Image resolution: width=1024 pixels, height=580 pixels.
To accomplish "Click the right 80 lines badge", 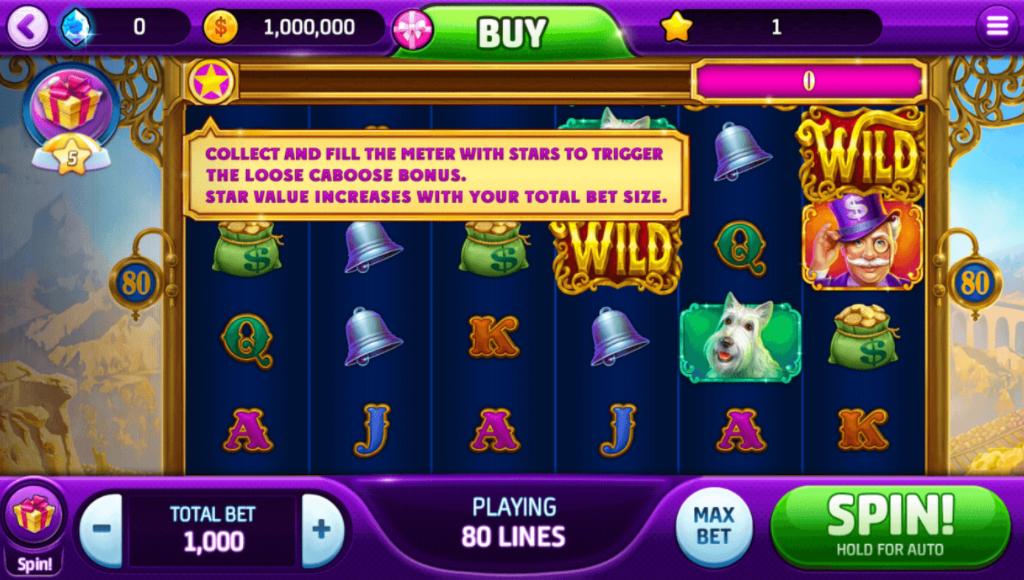I will [x=974, y=283].
